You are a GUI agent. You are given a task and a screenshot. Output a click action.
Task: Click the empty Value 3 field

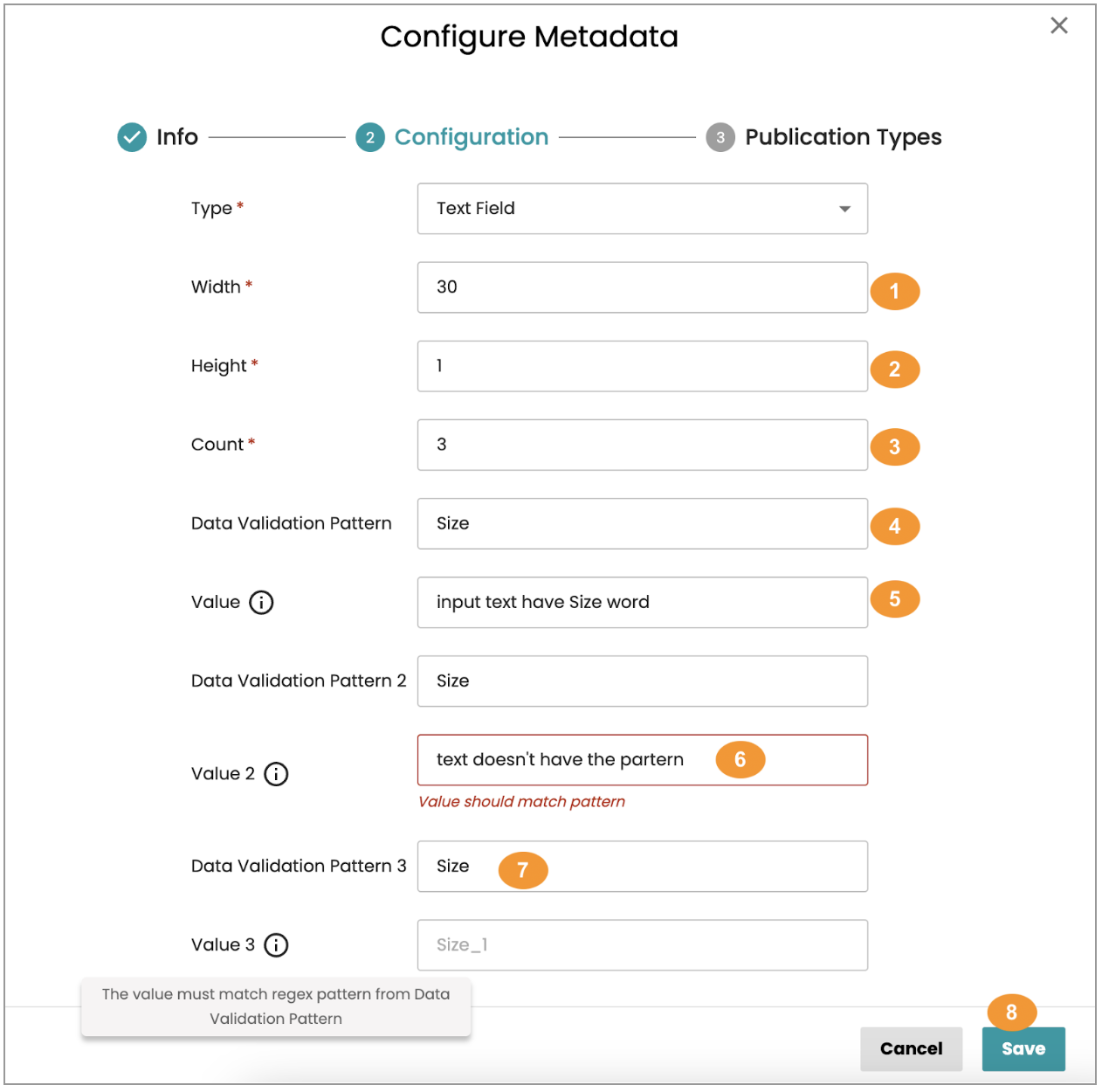[x=642, y=945]
